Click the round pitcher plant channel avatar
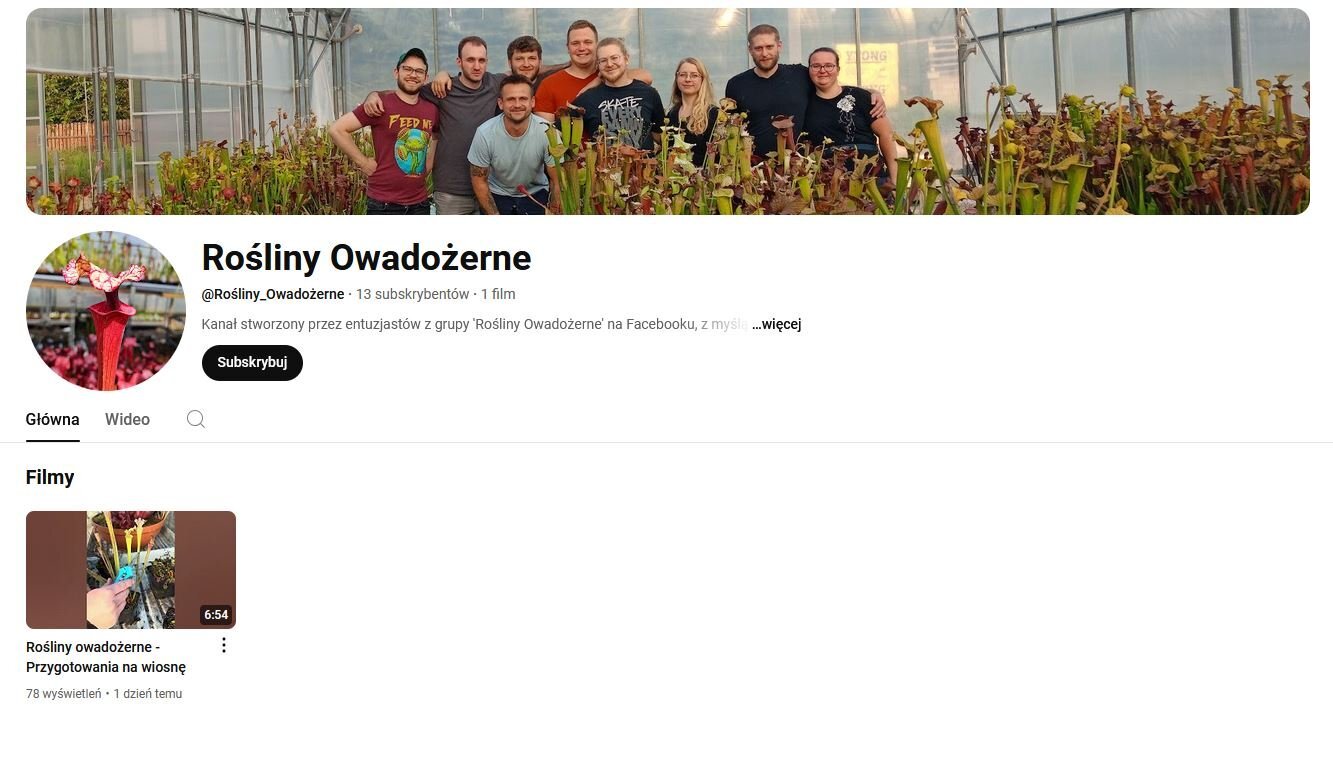The height and width of the screenshot is (761, 1333). [x=106, y=311]
